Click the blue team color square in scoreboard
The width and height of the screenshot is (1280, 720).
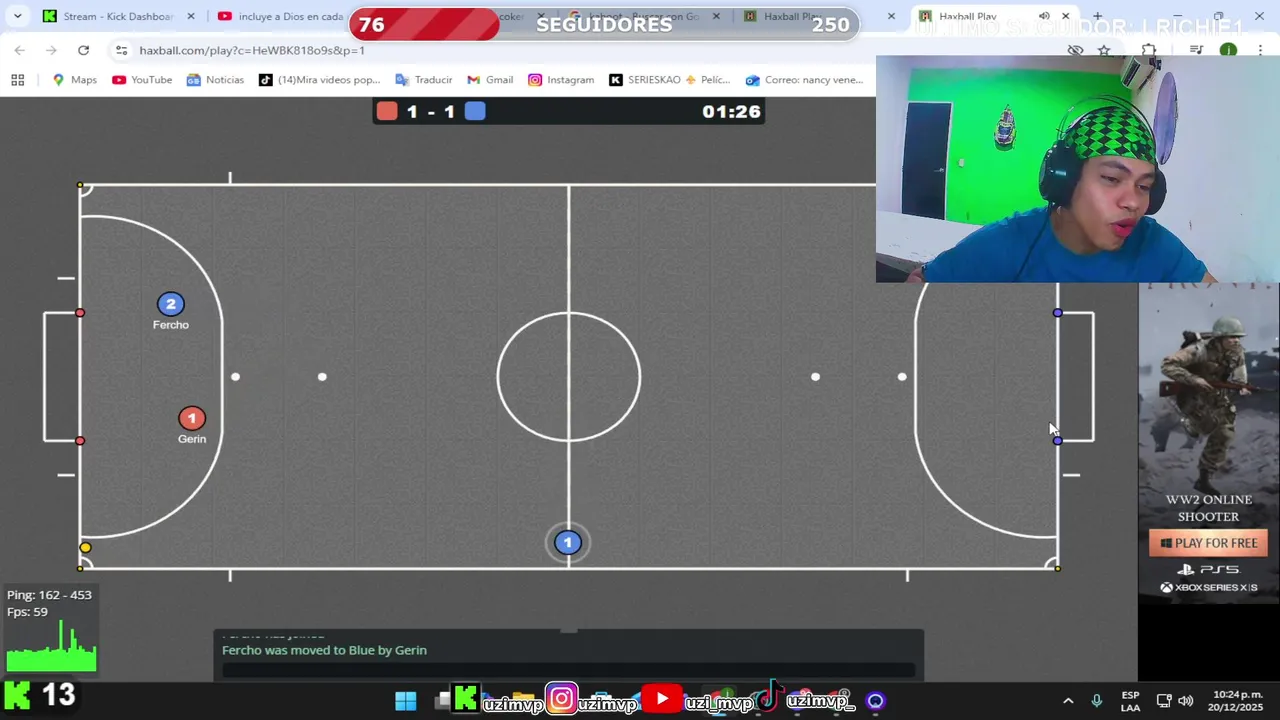click(475, 111)
